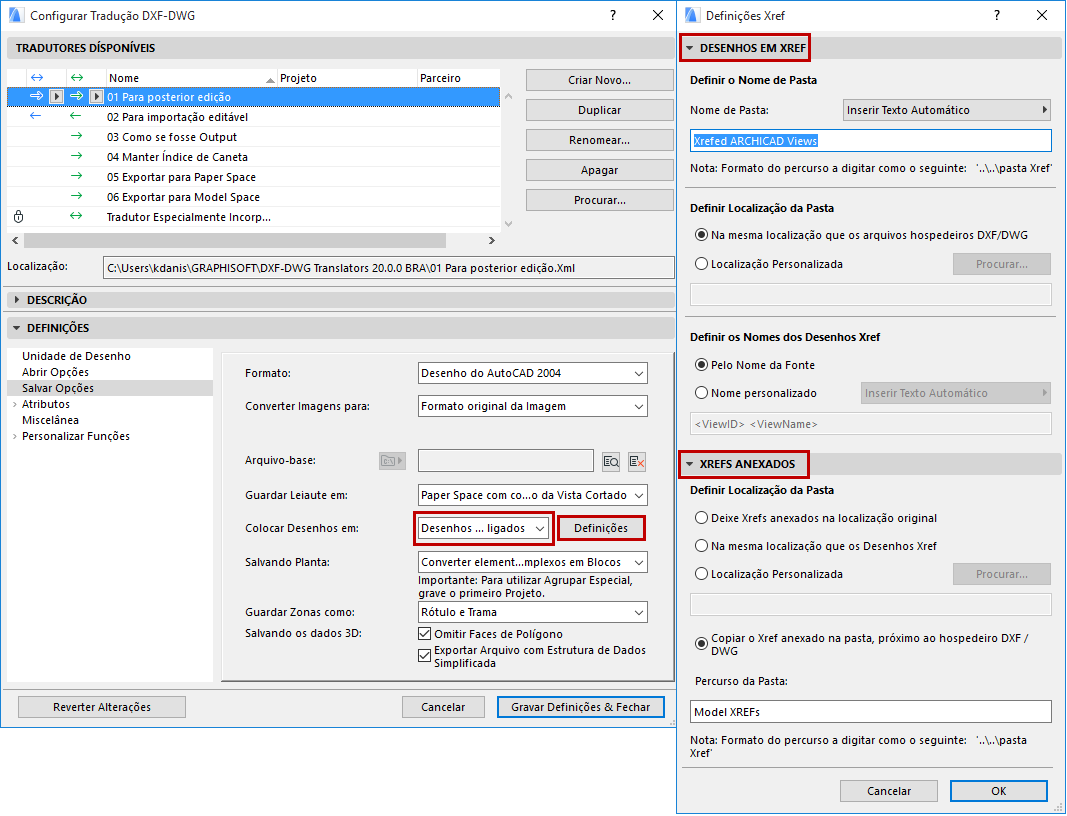Click Cancelar in Definições Xref dialog

(889, 791)
